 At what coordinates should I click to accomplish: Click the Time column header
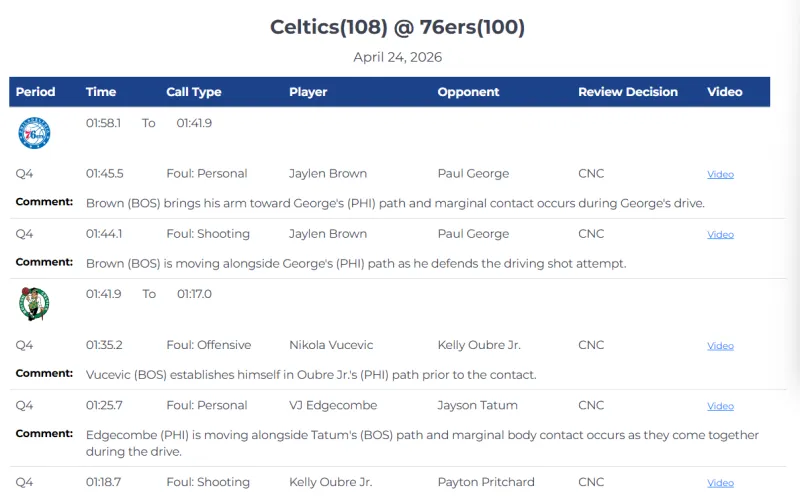click(x=101, y=92)
